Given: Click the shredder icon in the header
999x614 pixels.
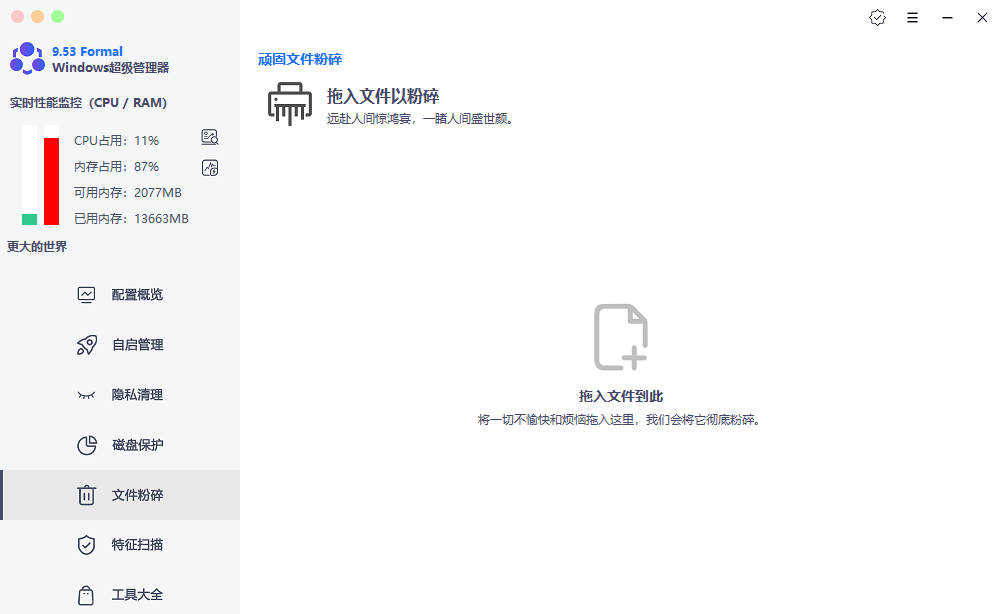Looking at the screenshot, I should [290, 104].
